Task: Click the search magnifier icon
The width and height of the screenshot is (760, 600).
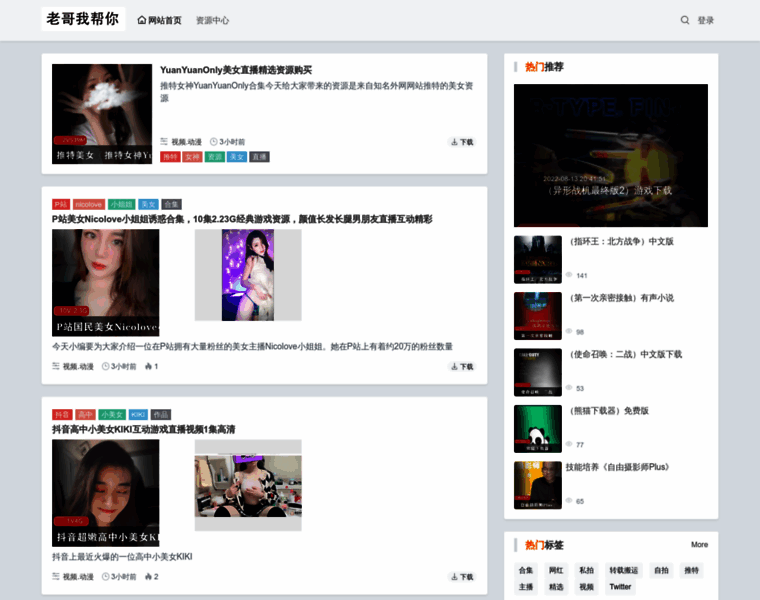Action: point(685,20)
